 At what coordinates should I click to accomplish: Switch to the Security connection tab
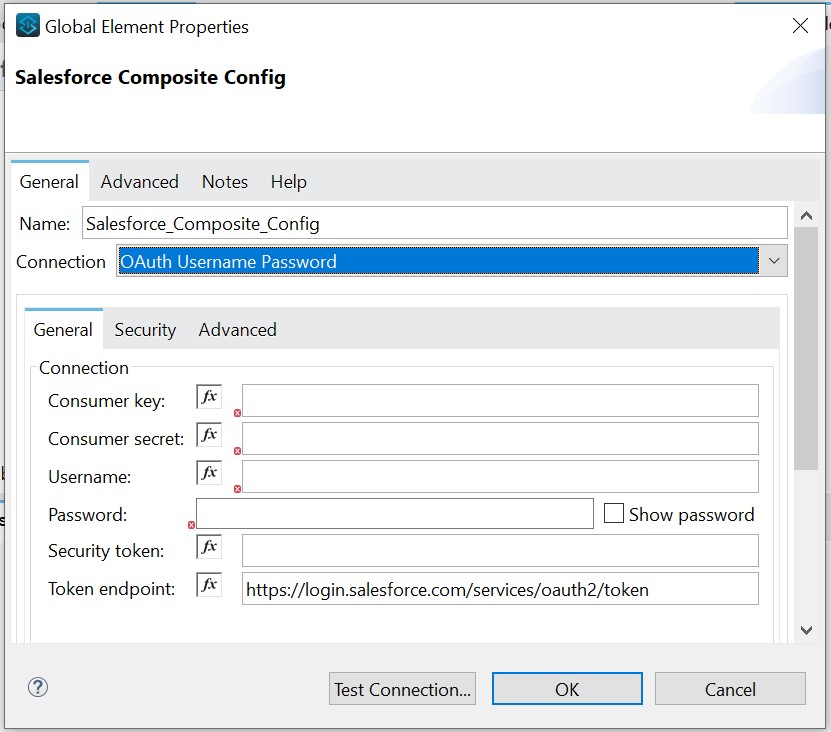(x=145, y=330)
